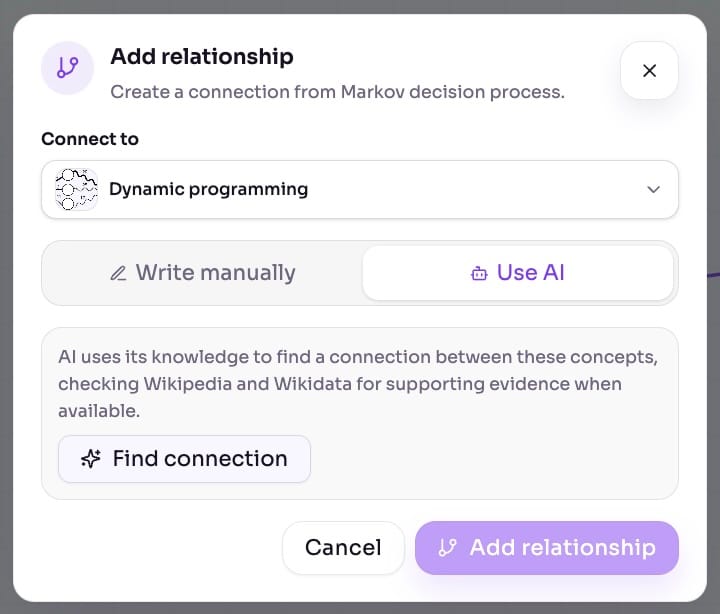Image resolution: width=720 pixels, height=614 pixels.
Task: Expand the Connect to dropdown chevron
Action: click(x=653, y=189)
